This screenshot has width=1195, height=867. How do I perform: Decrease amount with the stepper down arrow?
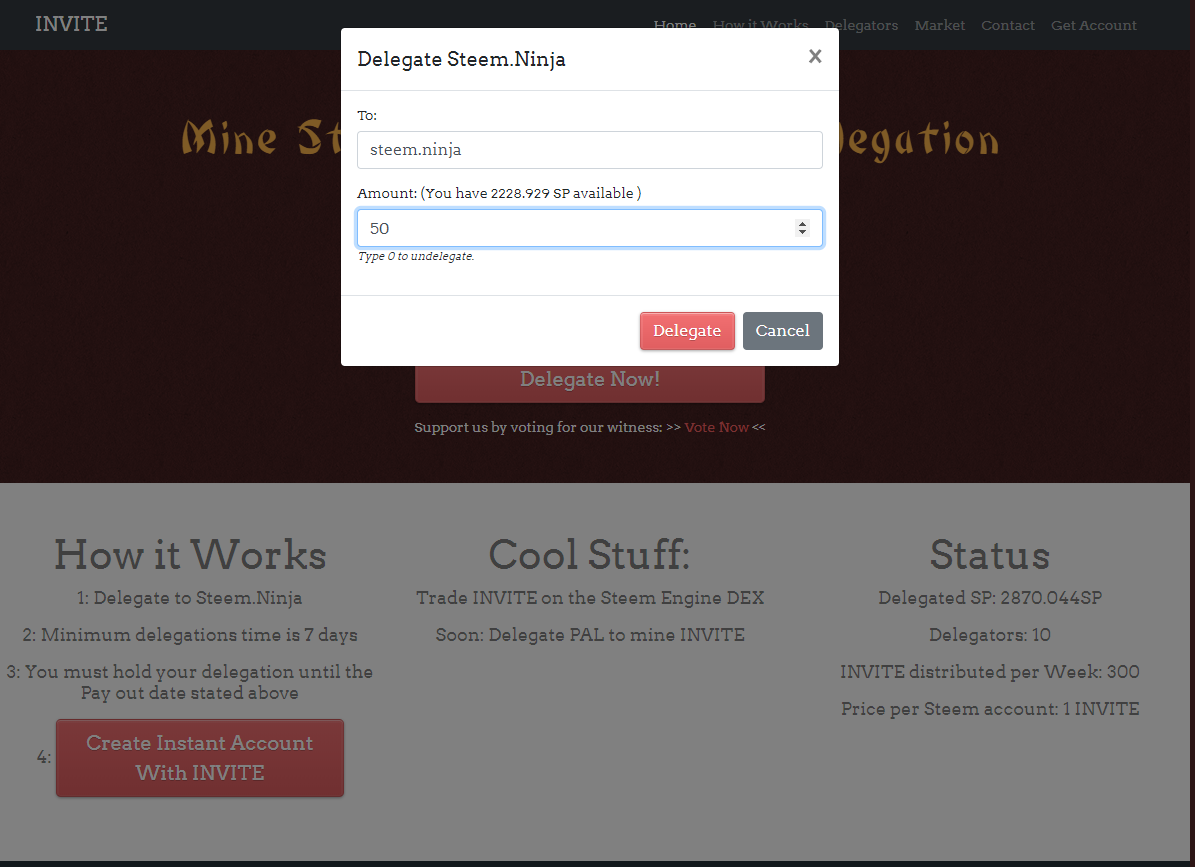(x=802, y=233)
